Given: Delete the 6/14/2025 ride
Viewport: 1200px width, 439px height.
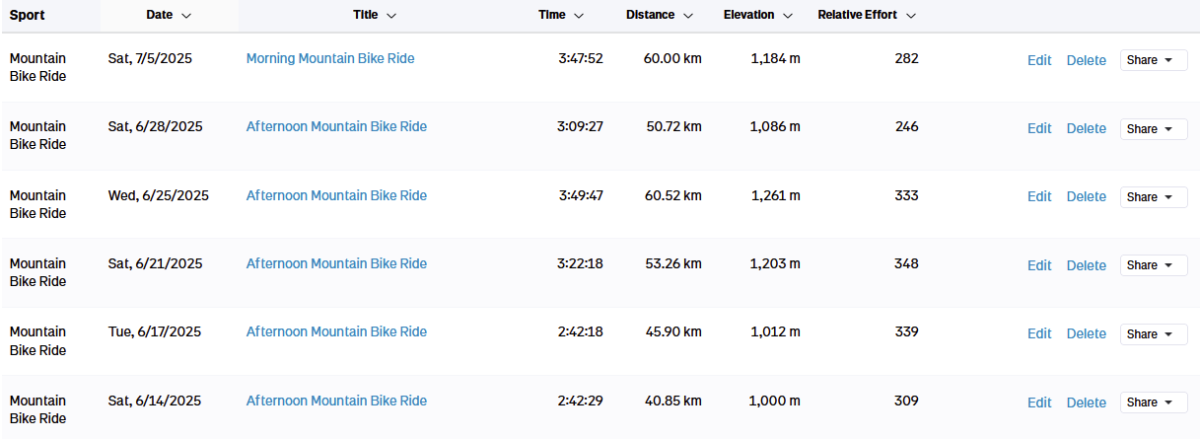Looking at the screenshot, I should click(x=1086, y=402).
